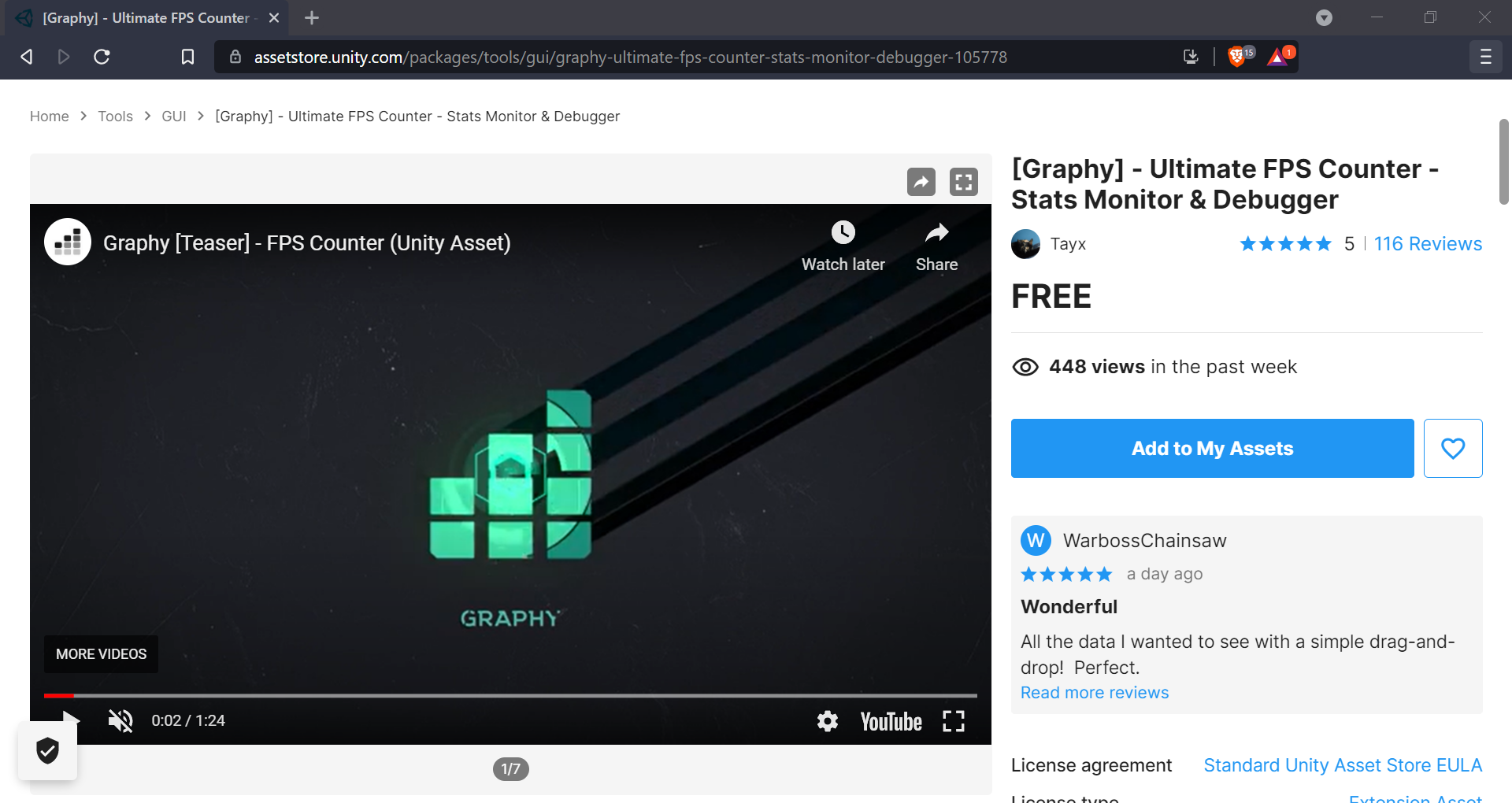Open a new browser tab
This screenshot has height=803, width=1512.
[x=312, y=17]
